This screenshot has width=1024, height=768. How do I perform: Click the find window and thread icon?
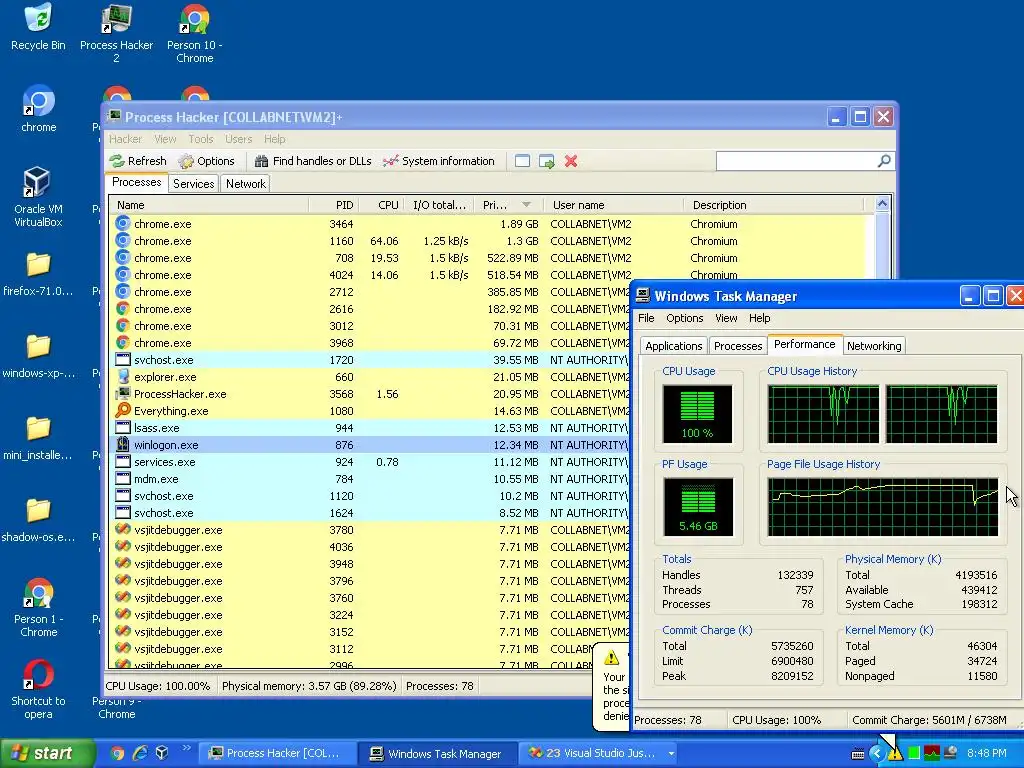point(547,161)
